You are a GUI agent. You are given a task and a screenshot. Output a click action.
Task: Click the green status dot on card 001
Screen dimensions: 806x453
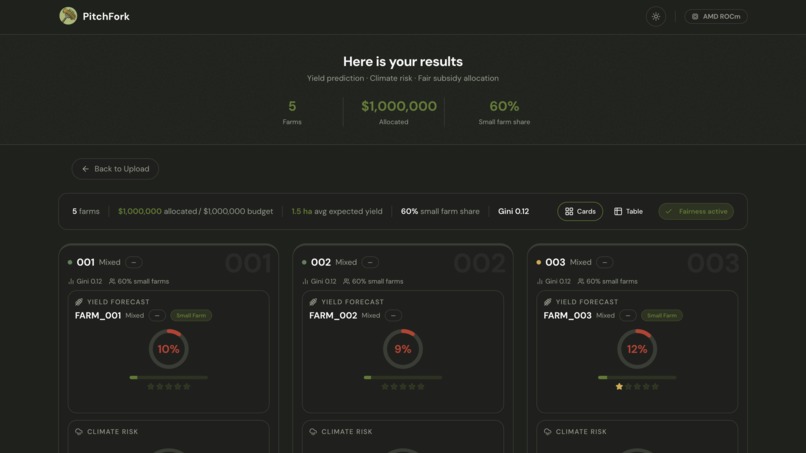click(x=70, y=262)
